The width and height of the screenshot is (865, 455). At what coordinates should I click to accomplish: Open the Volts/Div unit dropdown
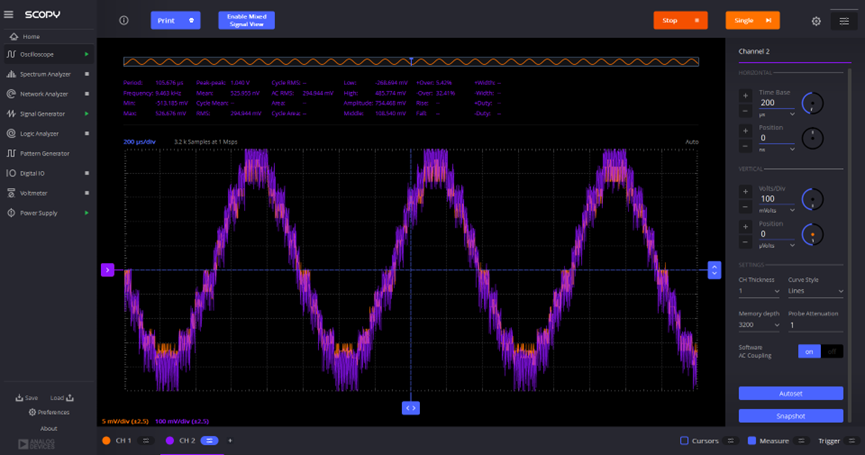click(x=776, y=211)
